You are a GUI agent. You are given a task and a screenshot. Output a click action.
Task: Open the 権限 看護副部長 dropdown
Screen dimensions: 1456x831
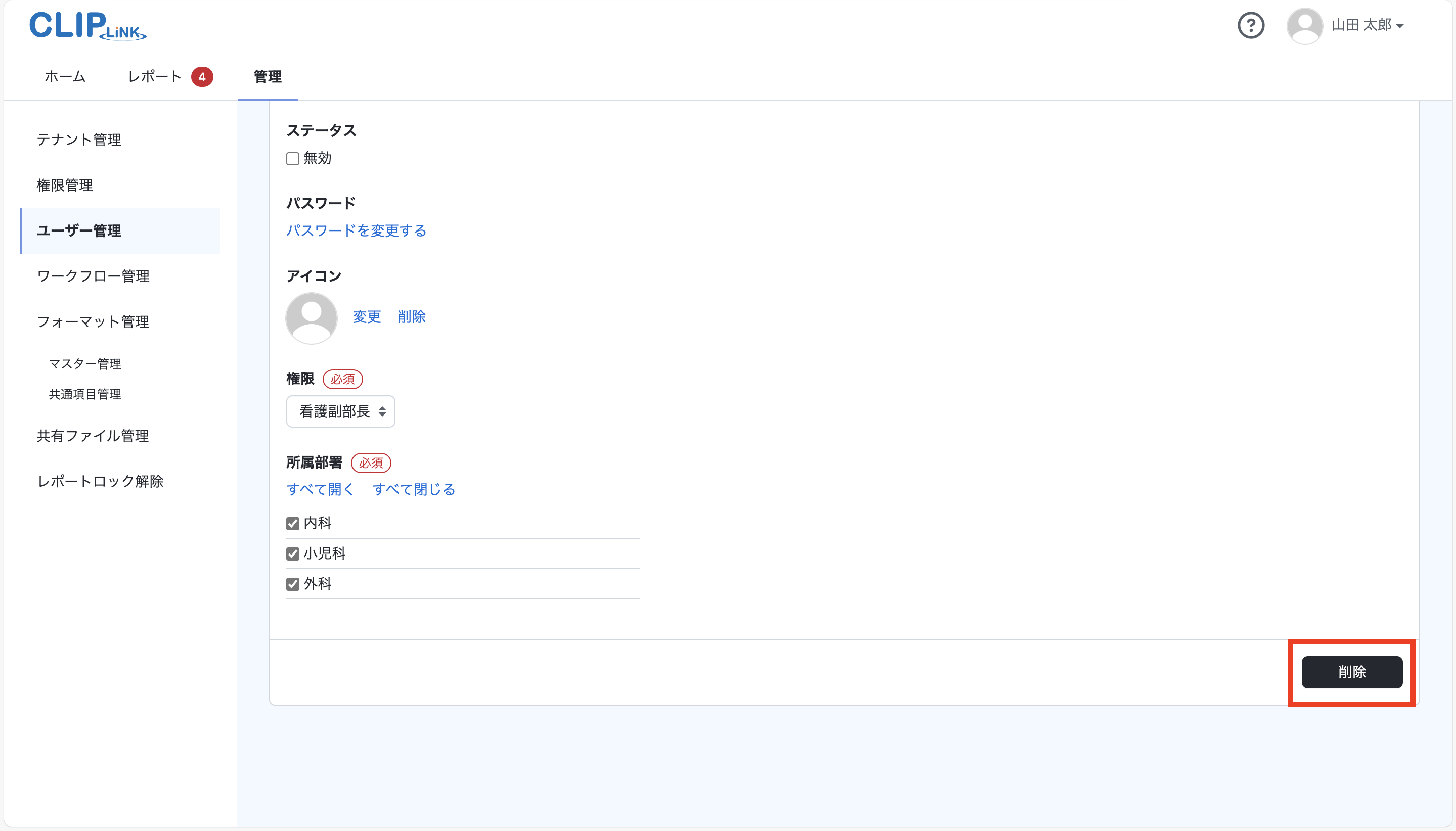[340, 411]
